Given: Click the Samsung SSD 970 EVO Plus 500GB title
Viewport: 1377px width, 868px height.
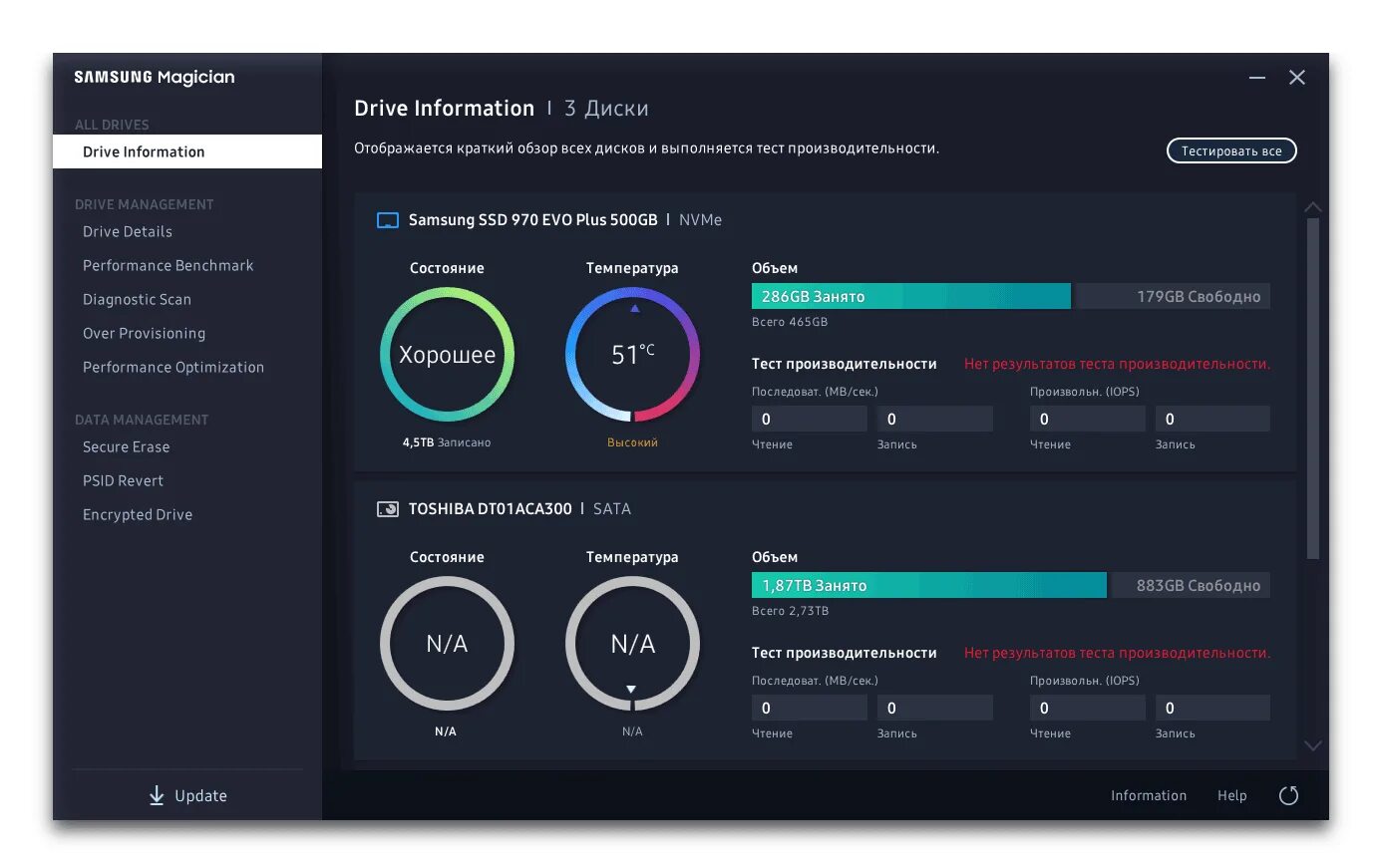Looking at the screenshot, I should tap(532, 220).
